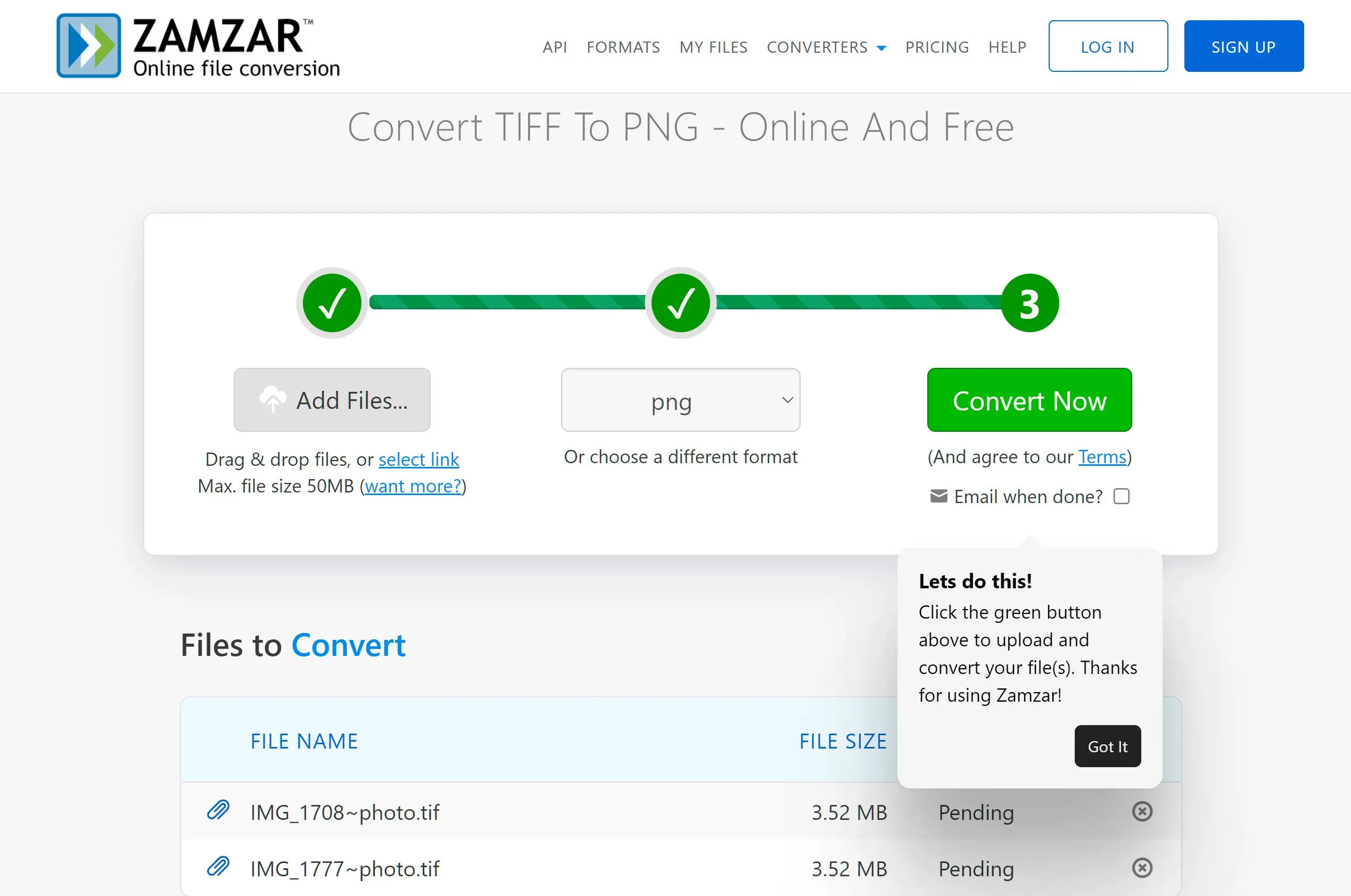This screenshot has width=1351, height=896.
Task: Toggle the Email when done checkbox
Action: pos(1122,496)
